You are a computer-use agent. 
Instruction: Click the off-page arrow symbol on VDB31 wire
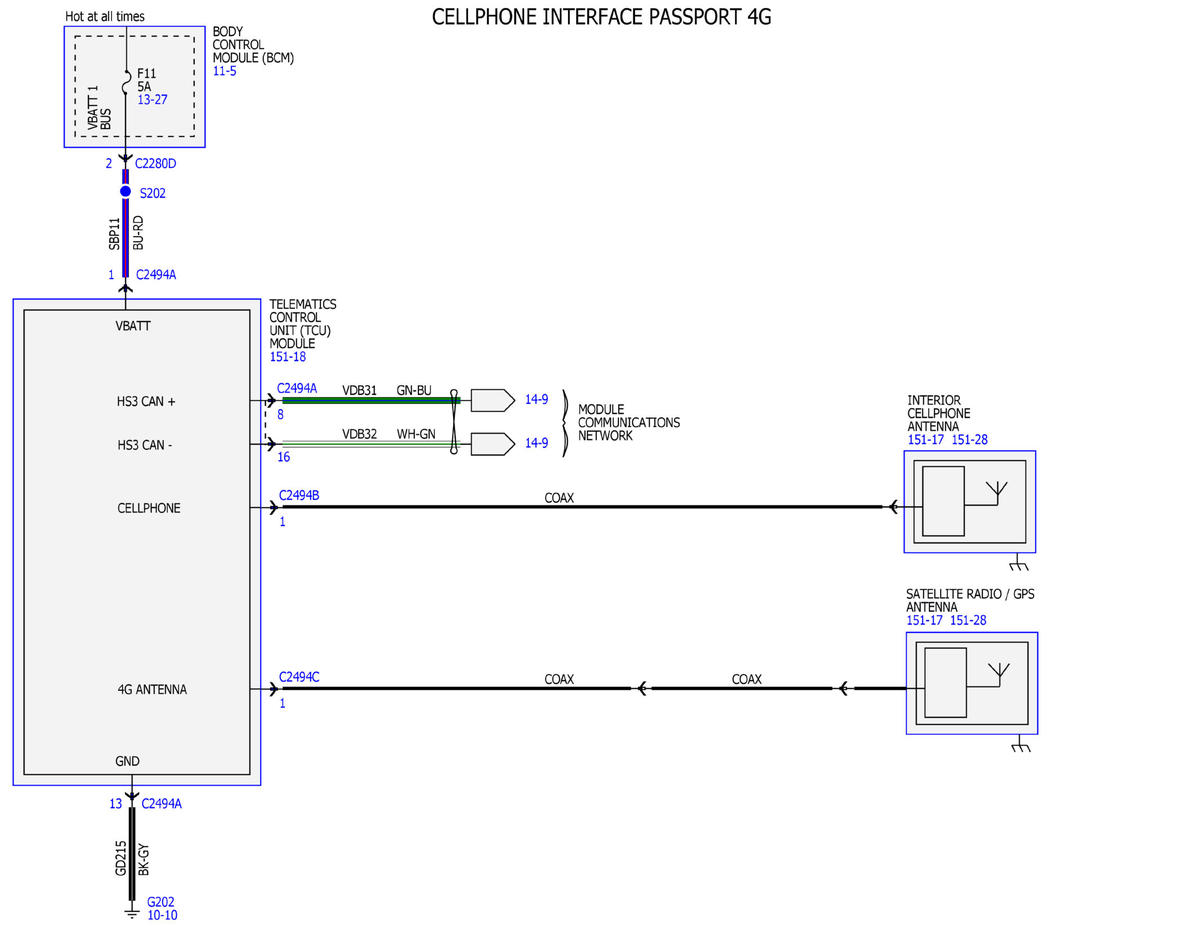click(492, 400)
